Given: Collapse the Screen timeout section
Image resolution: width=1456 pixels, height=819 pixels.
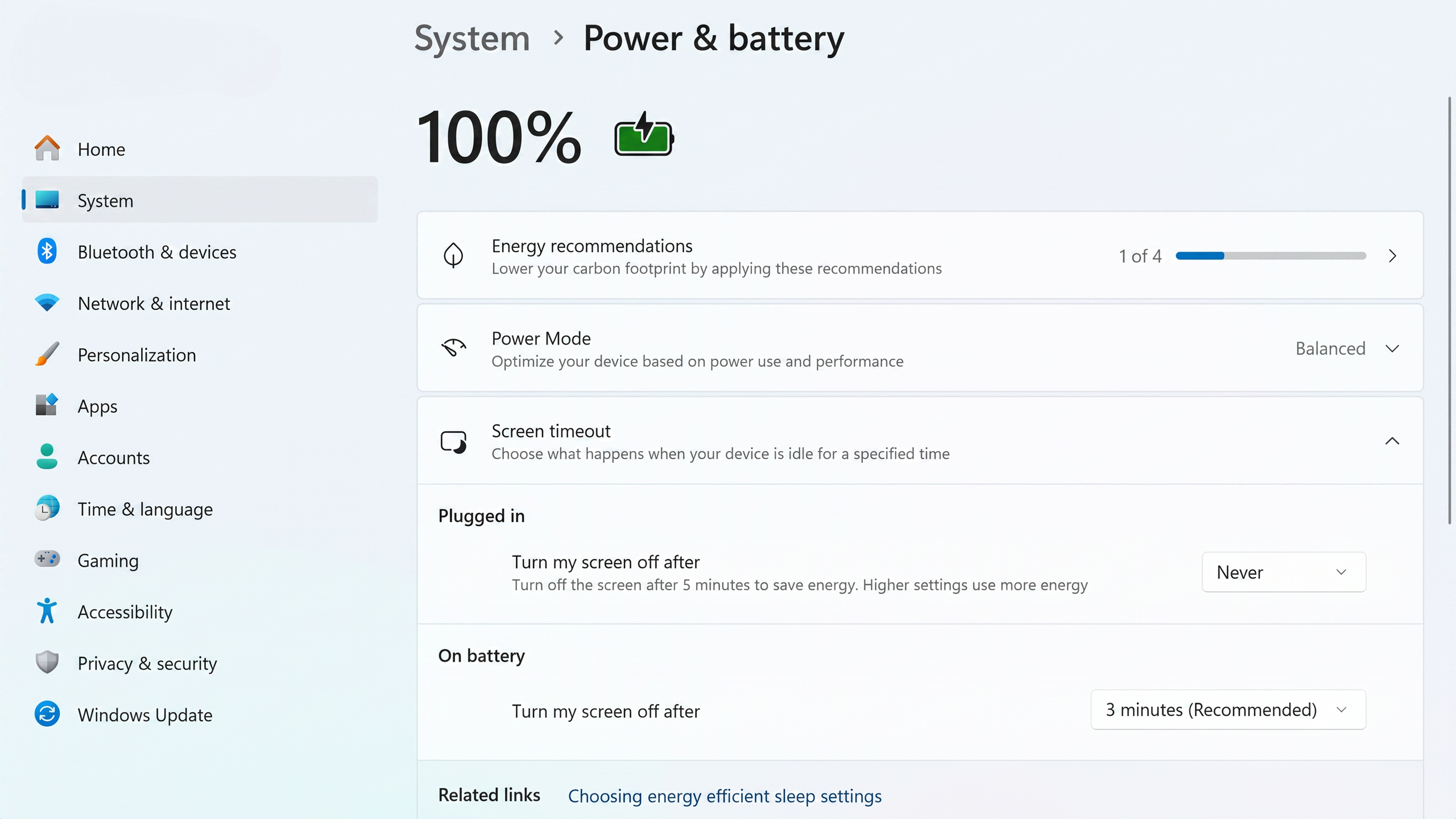Looking at the screenshot, I should pyautogui.click(x=1392, y=441).
